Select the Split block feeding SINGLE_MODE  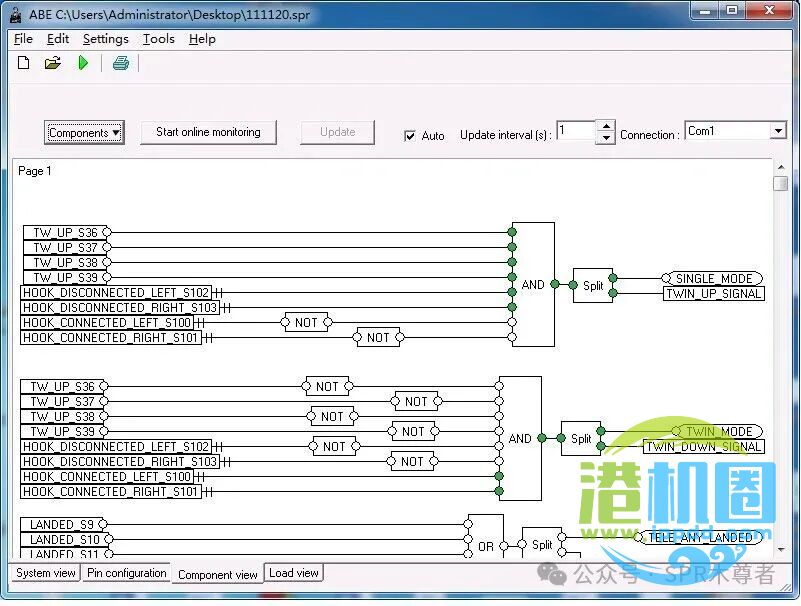[x=593, y=285]
